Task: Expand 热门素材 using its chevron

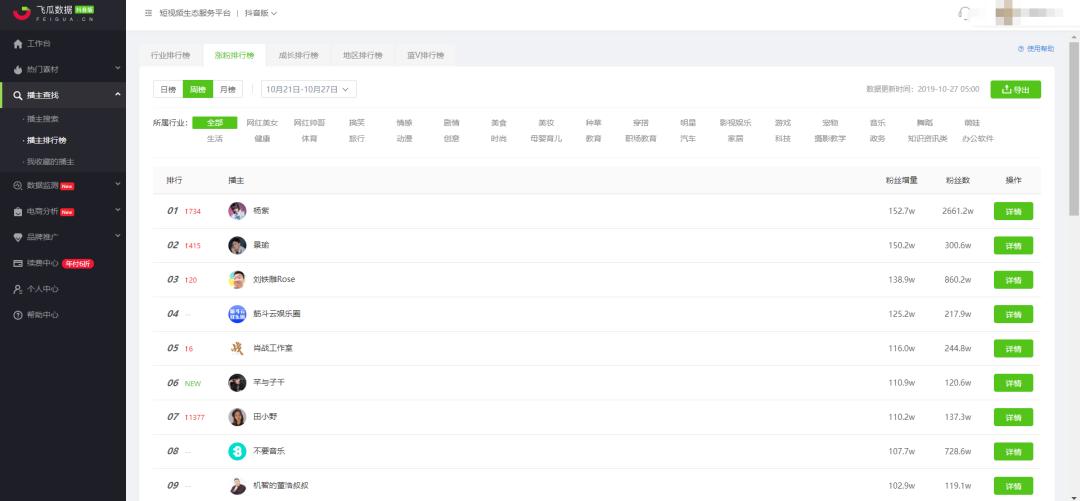Action: click(118, 68)
